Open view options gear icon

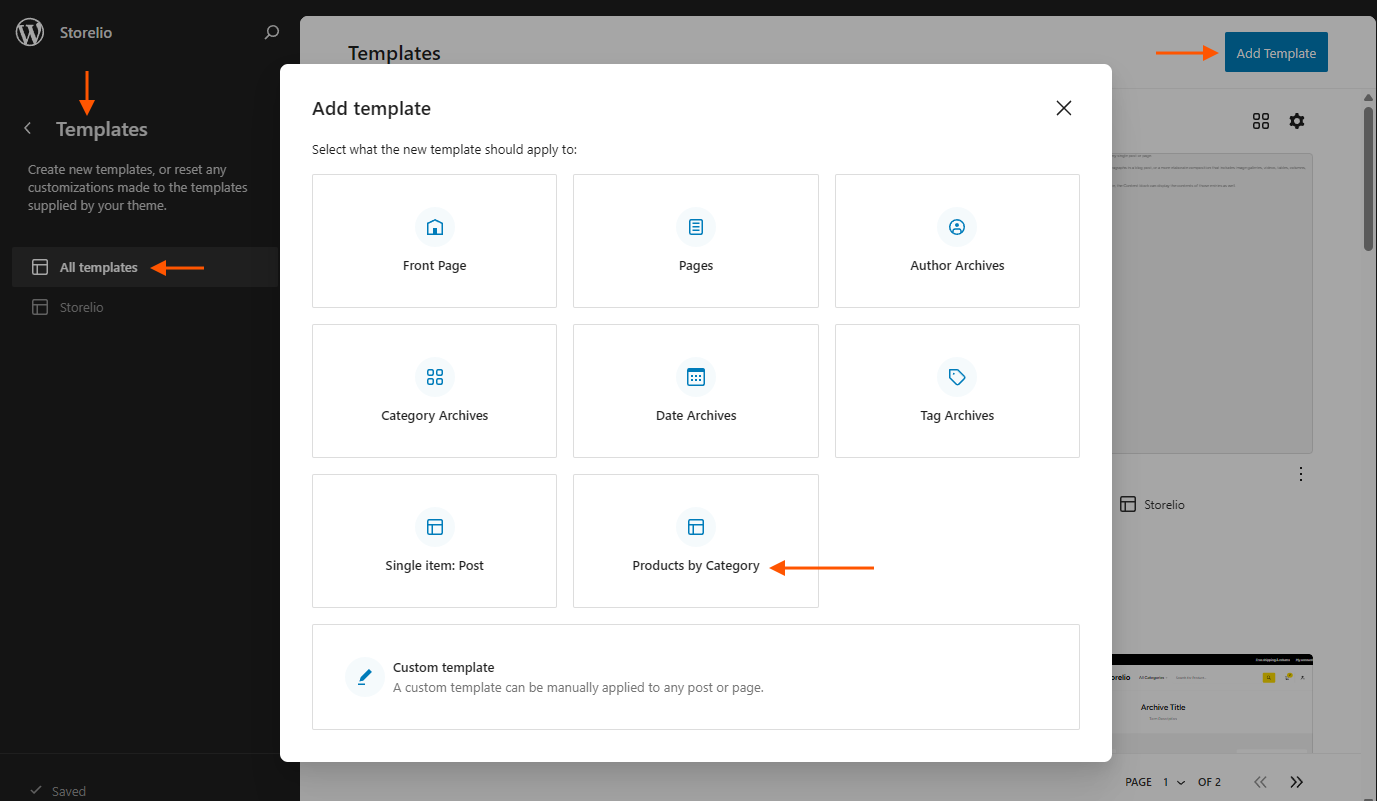pos(1297,121)
